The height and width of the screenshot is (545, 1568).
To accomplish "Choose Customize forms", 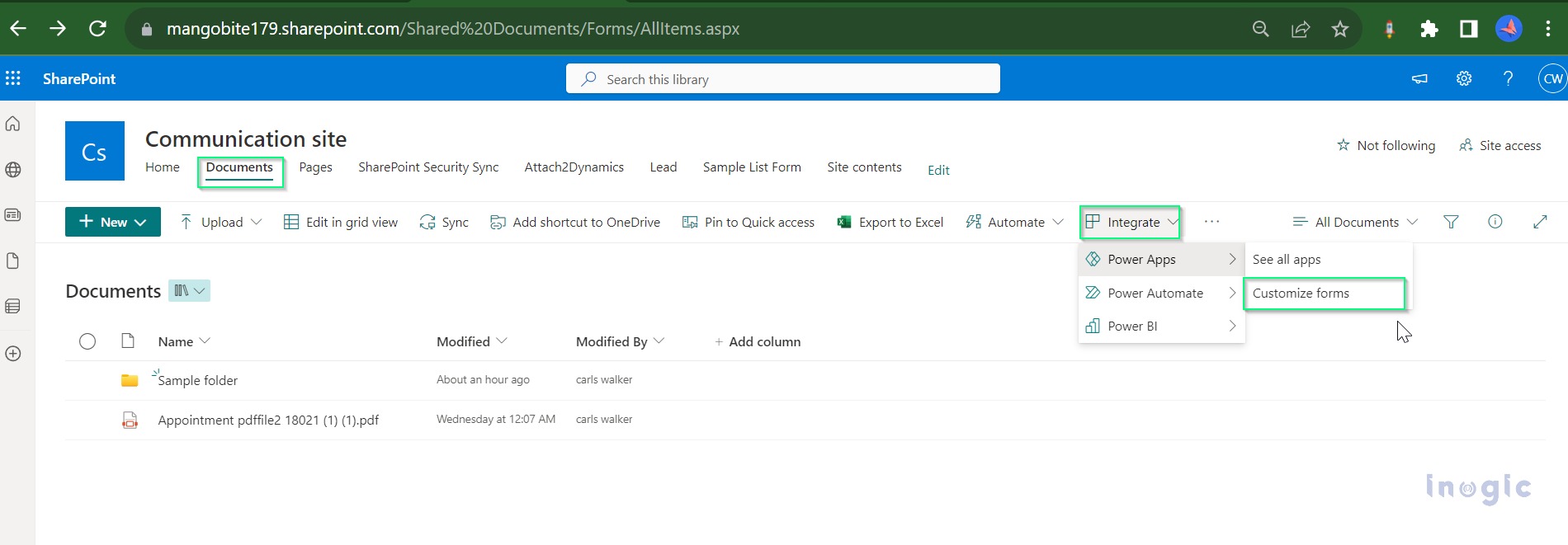I will click(x=1325, y=294).
